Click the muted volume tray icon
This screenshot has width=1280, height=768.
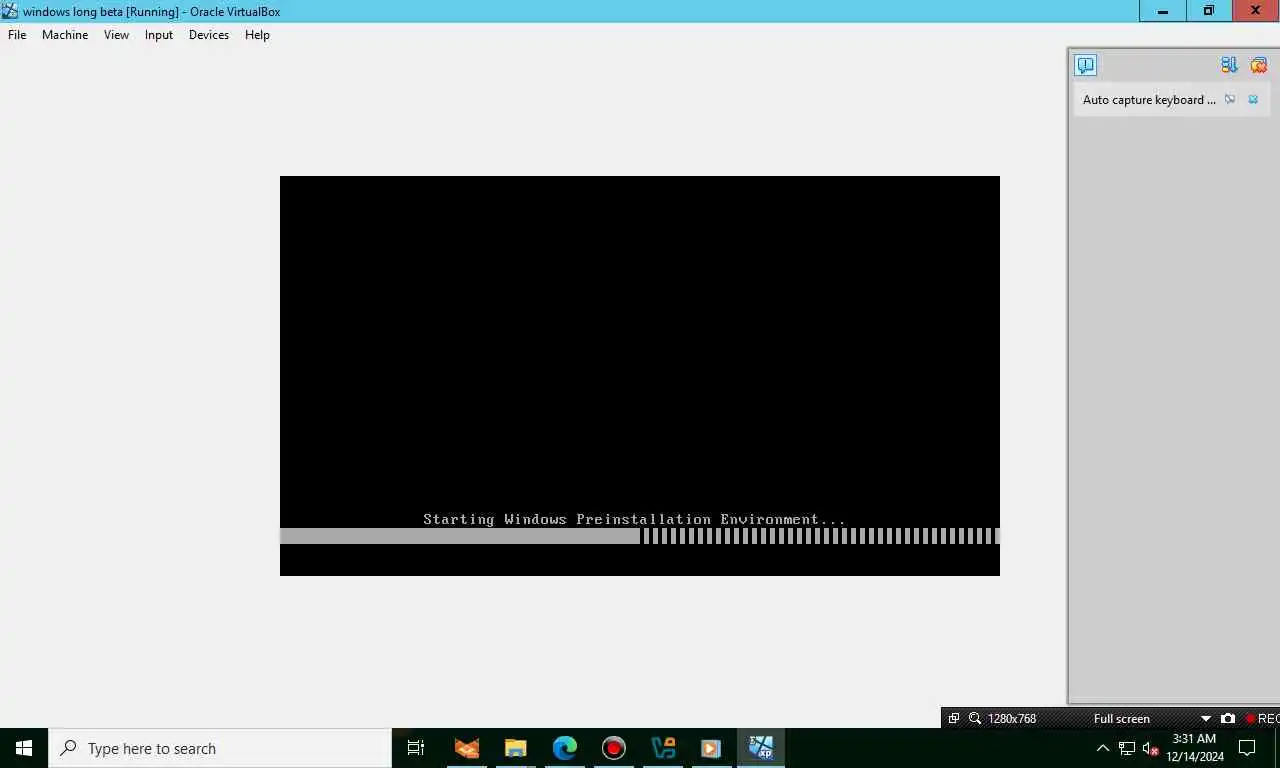(x=1150, y=748)
